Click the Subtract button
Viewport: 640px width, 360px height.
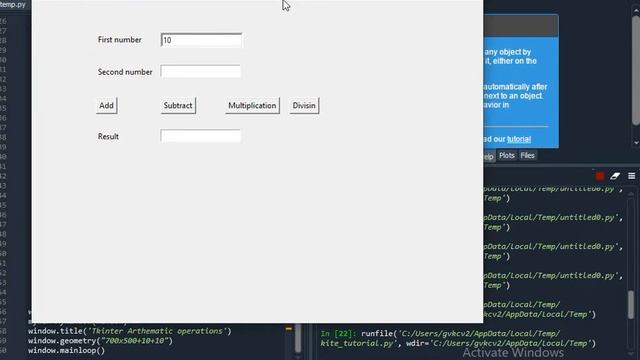[178, 105]
